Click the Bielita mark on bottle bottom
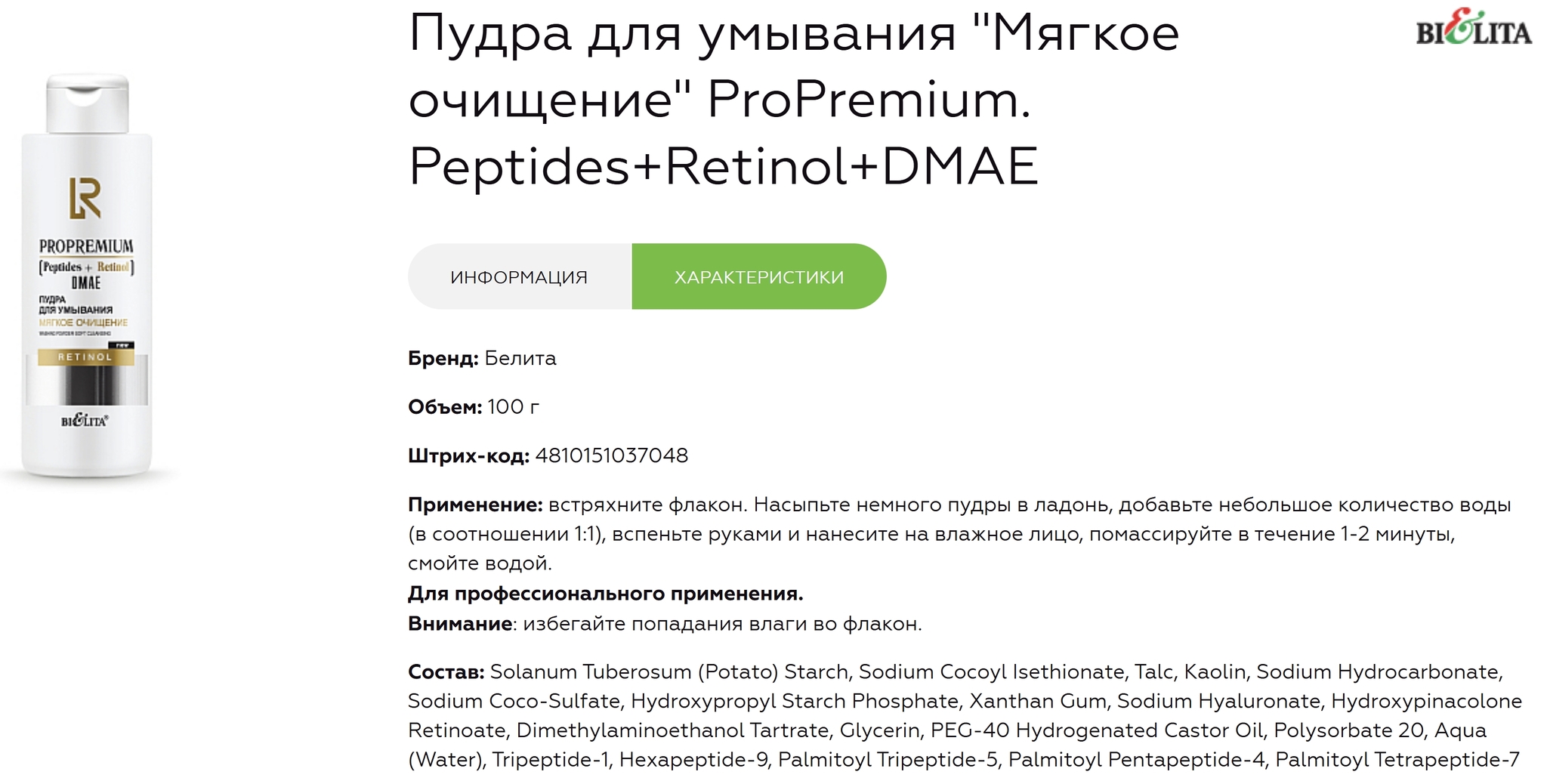Viewport: 1547px width, 784px height. (x=85, y=421)
